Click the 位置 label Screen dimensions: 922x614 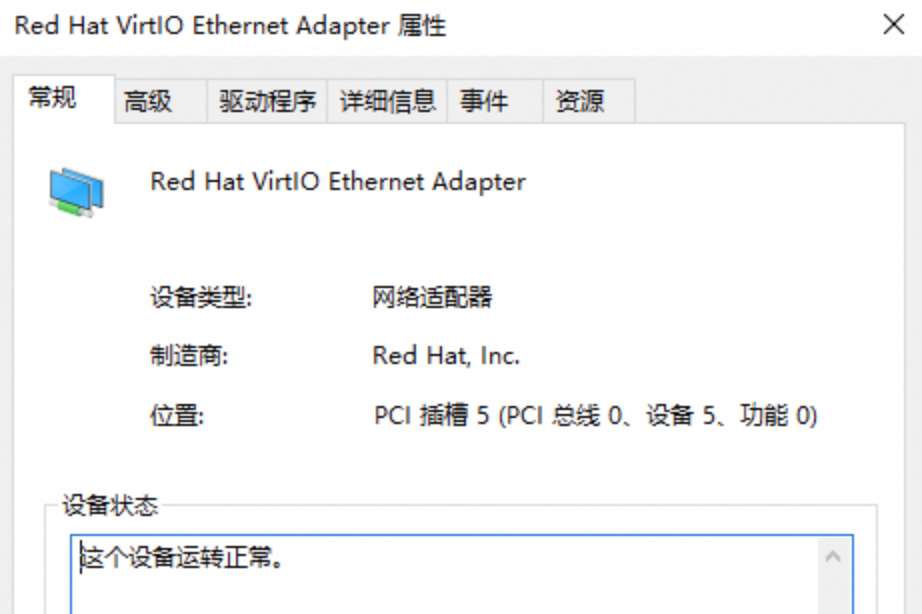point(177,416)
